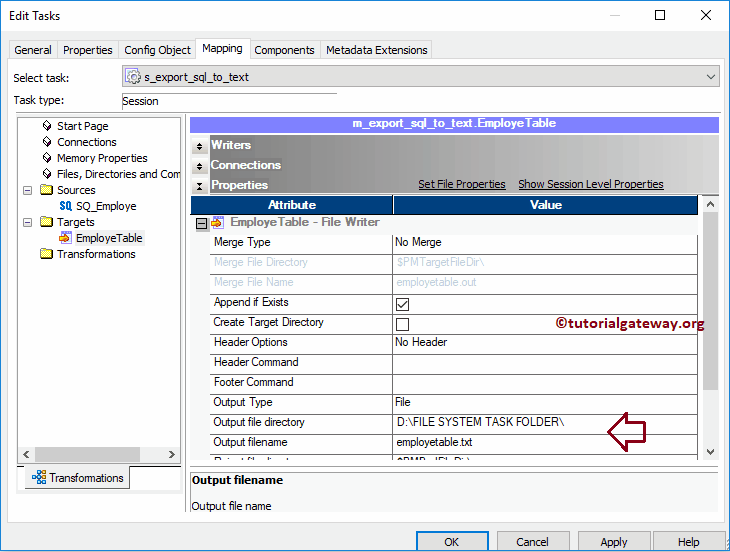730x552 pixels.
Task: Click the Help button
Action: tap(689, 541)
